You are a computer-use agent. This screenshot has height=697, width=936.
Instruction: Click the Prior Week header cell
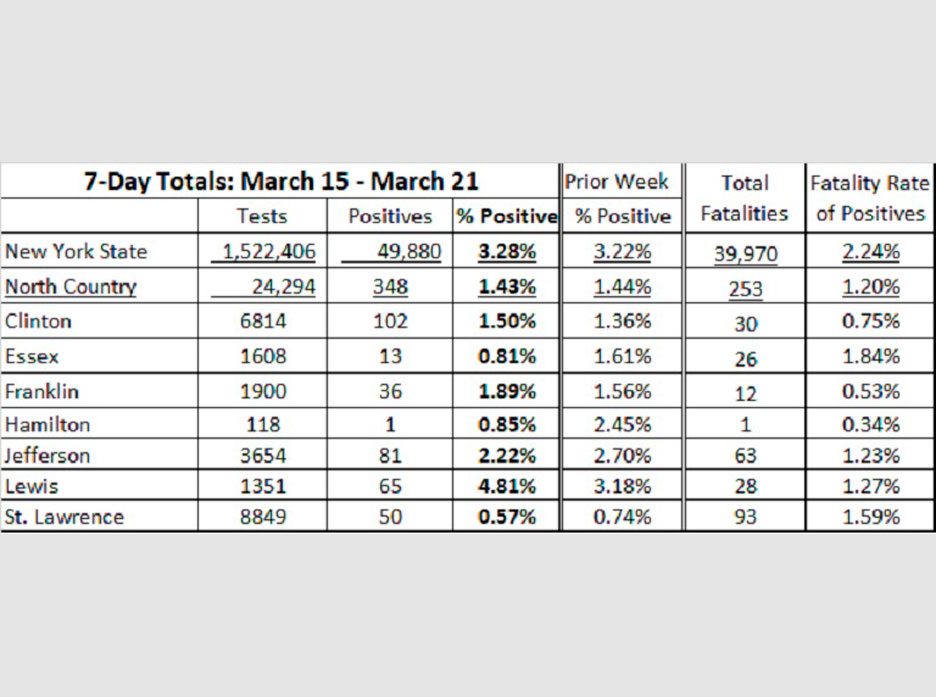click(616, 182)
